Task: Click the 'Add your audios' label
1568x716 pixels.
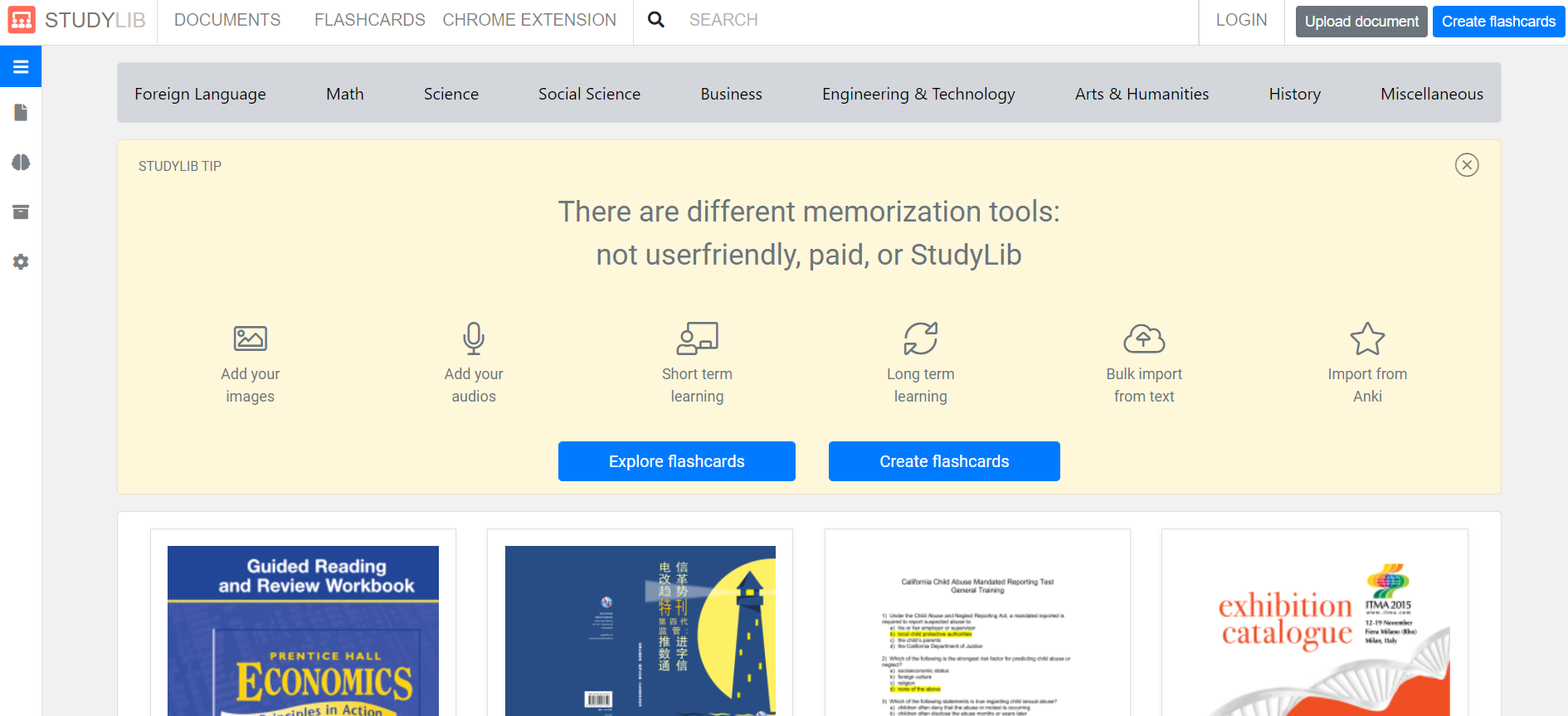Action: tap(474, 385)
